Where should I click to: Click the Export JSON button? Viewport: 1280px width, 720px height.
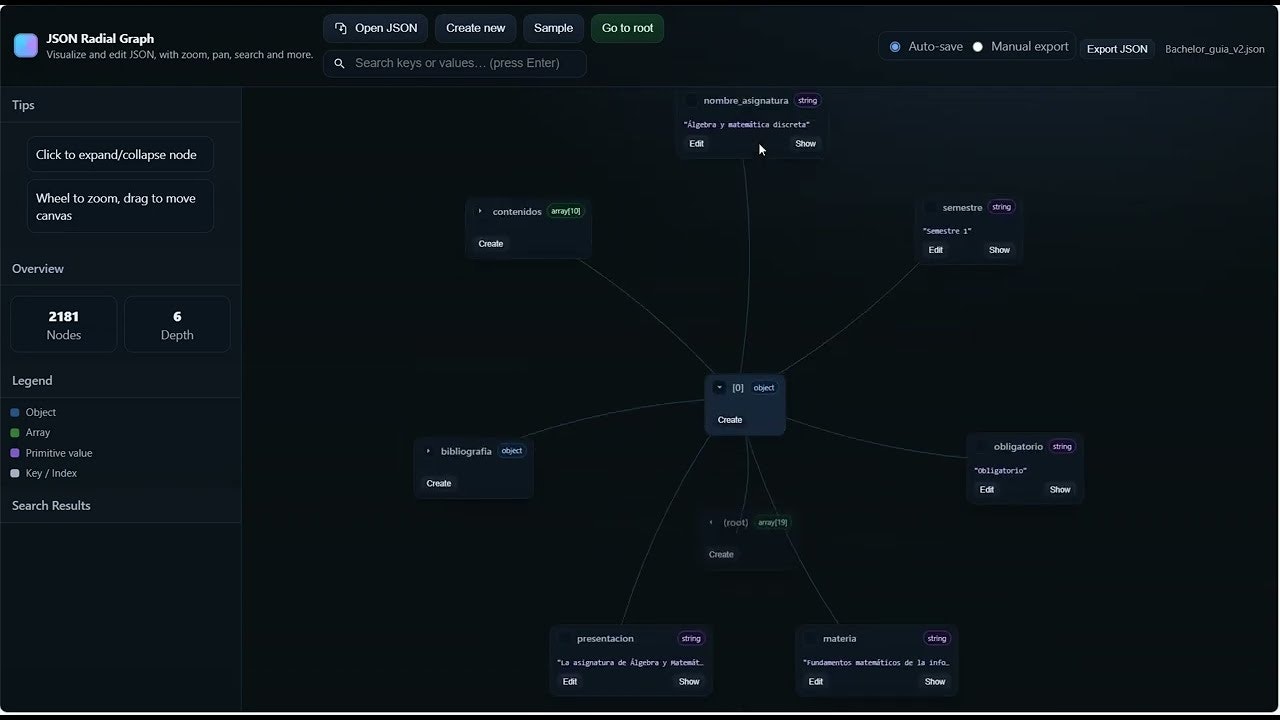(1117, 48)
